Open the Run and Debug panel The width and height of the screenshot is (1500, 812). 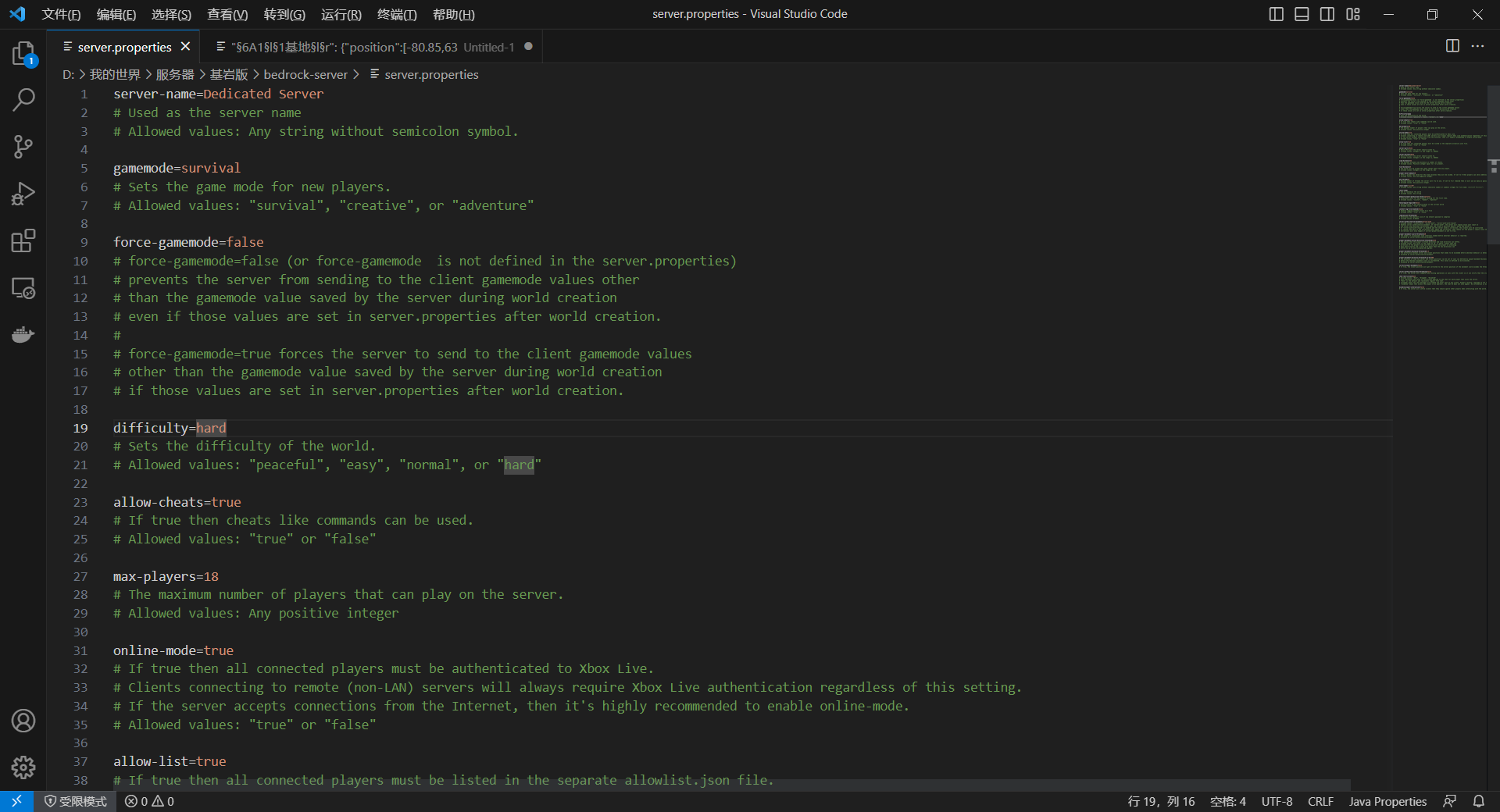pyautogui.click(x=23, y=194)
